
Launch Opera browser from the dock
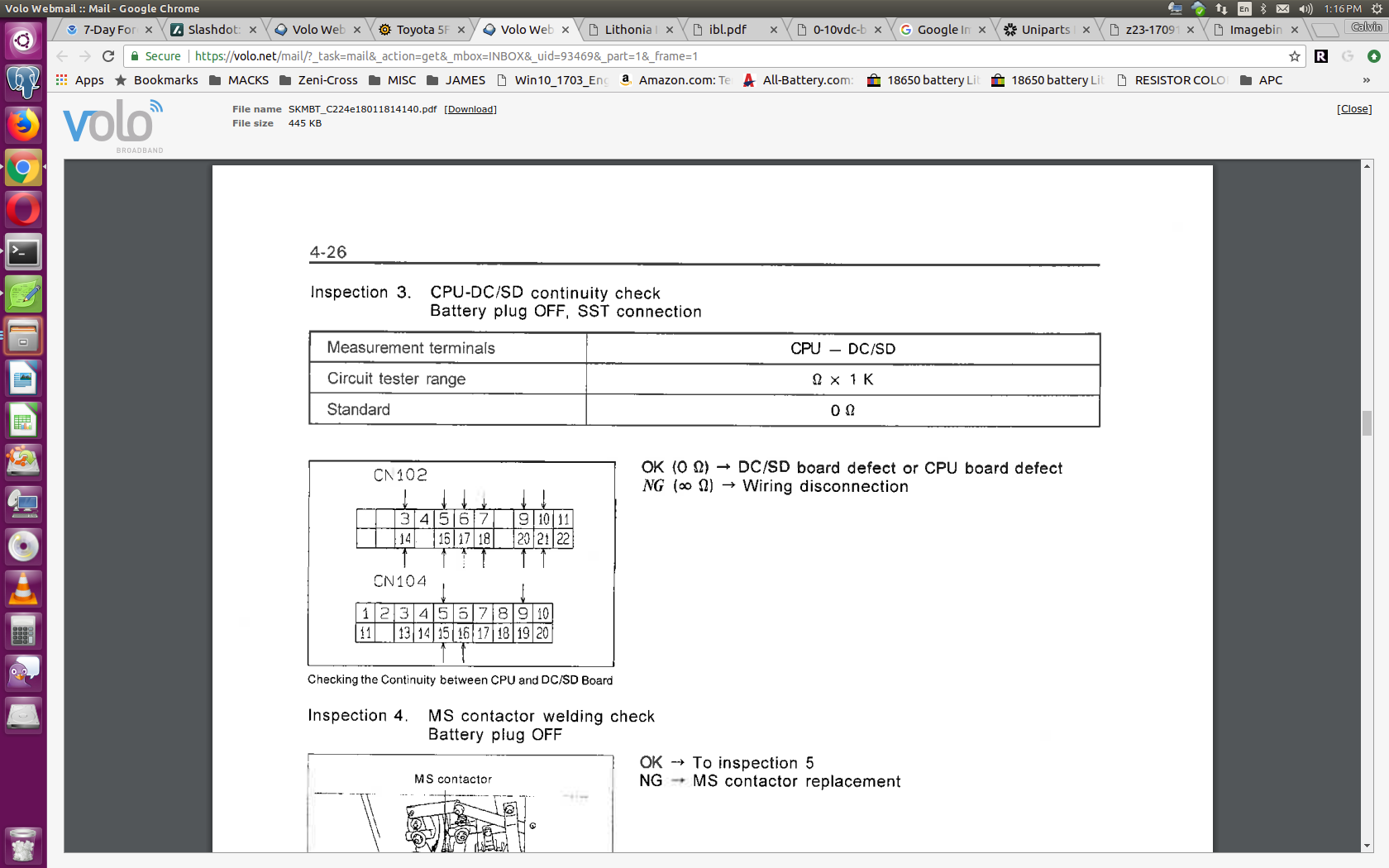(x=23, y=210)
